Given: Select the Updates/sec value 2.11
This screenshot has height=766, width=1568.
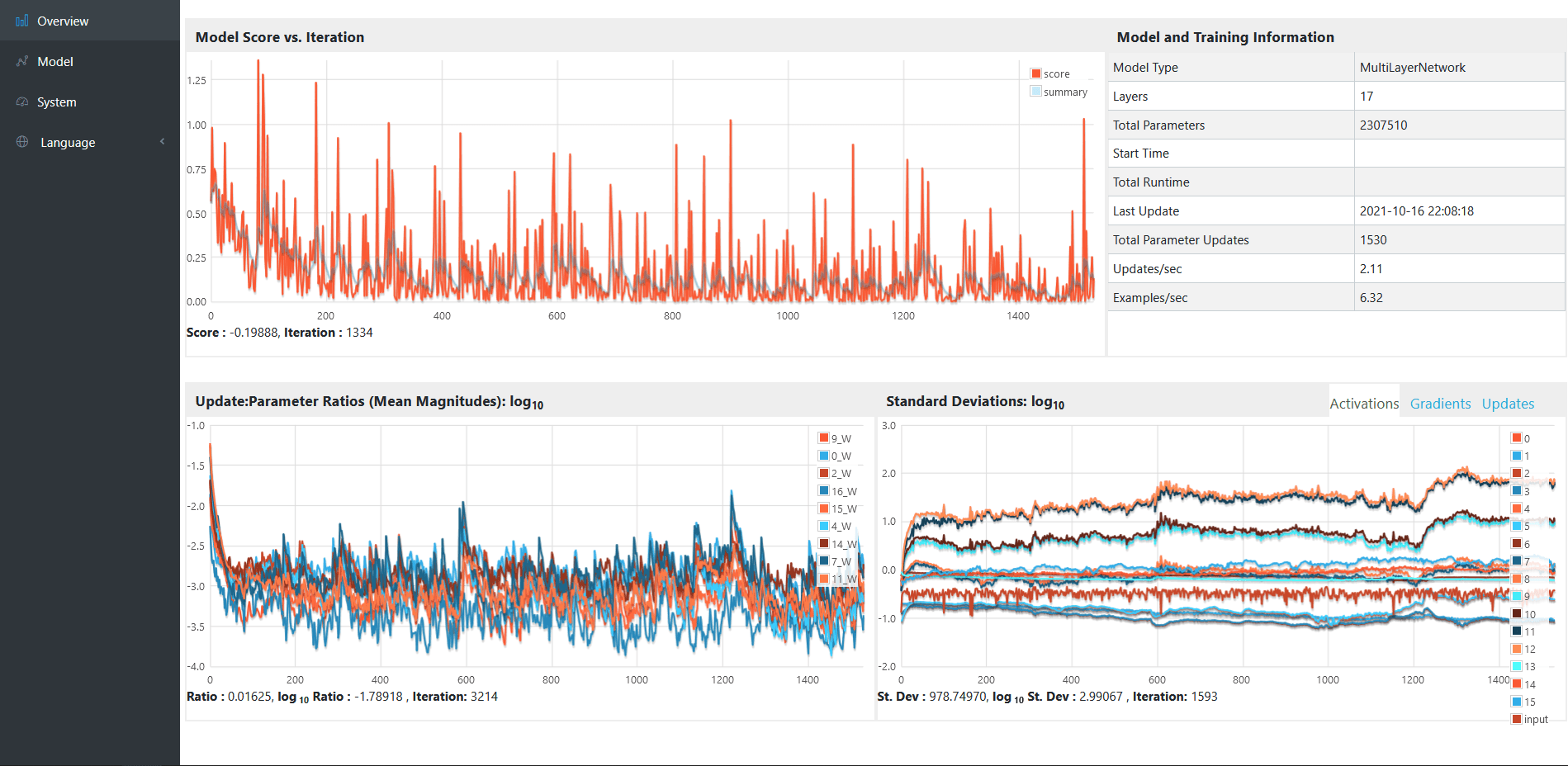Looking at the screenshot, I should pyautogui.click(x=1459, y=269).
